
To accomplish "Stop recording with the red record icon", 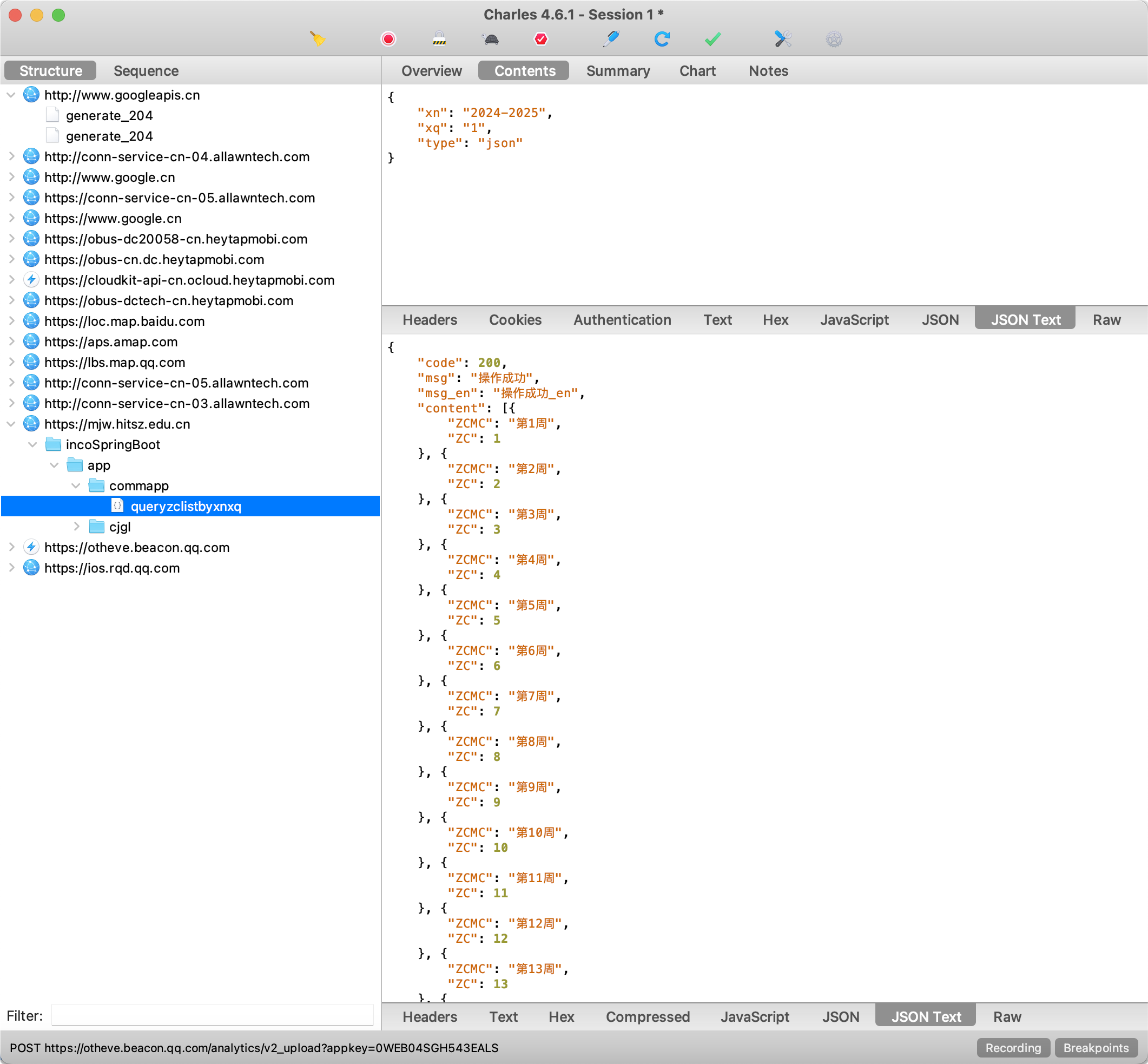I will pos(388,38).
